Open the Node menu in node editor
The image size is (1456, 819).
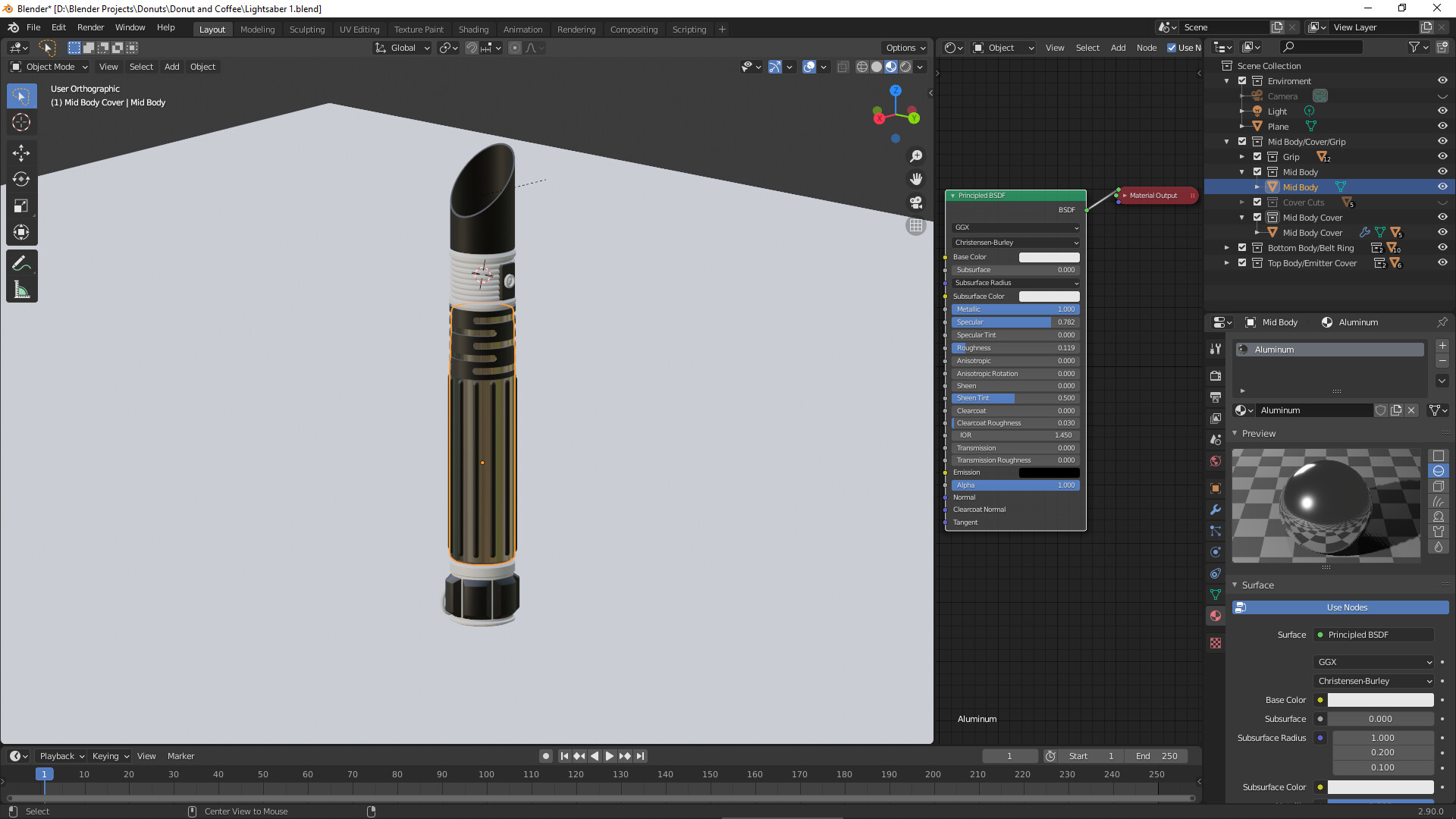pos(1147,48)
